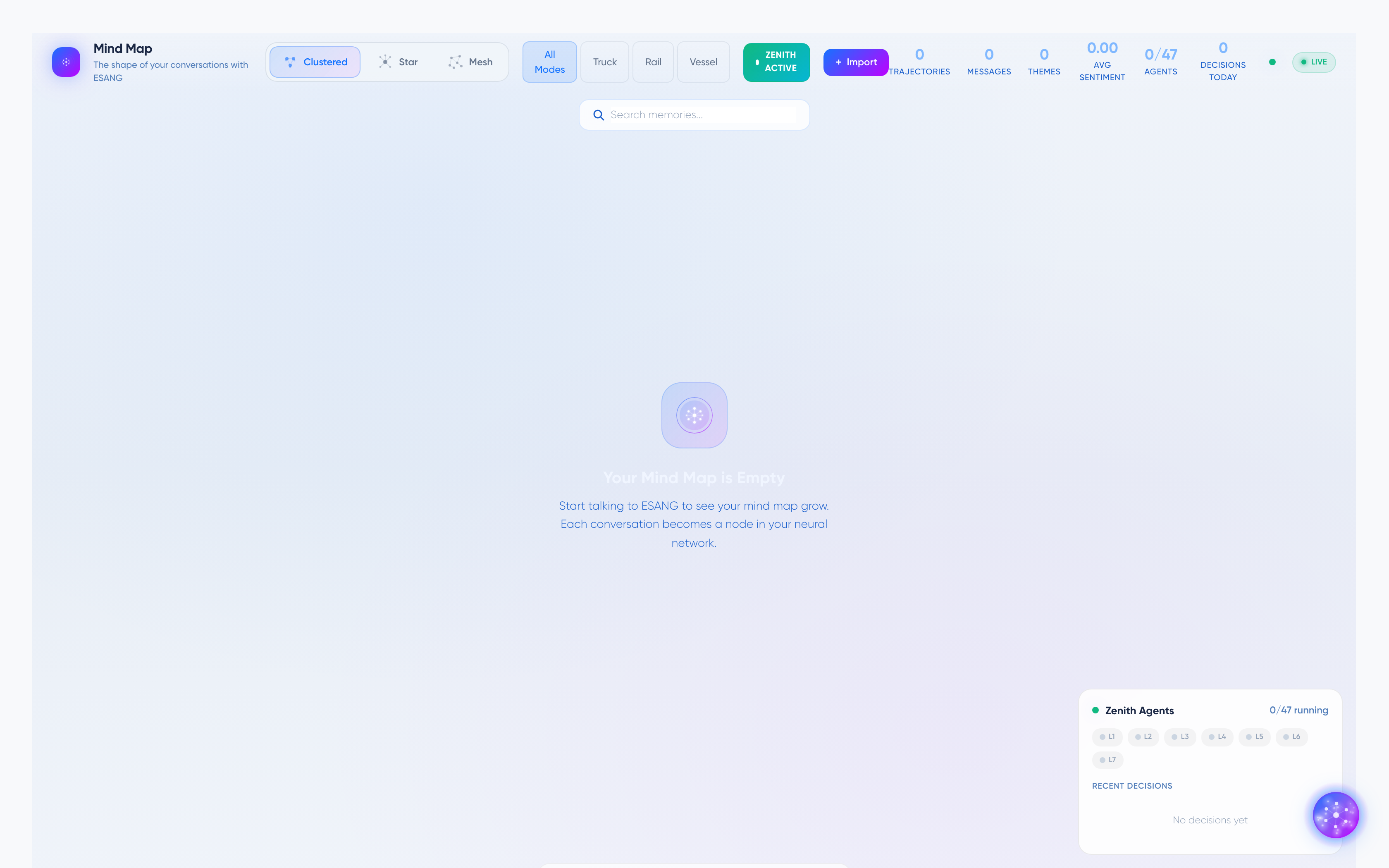The height and width of the screenshot is (868, 1389).
Task: Switch to the Mesh layout
Action: [470, 62]
